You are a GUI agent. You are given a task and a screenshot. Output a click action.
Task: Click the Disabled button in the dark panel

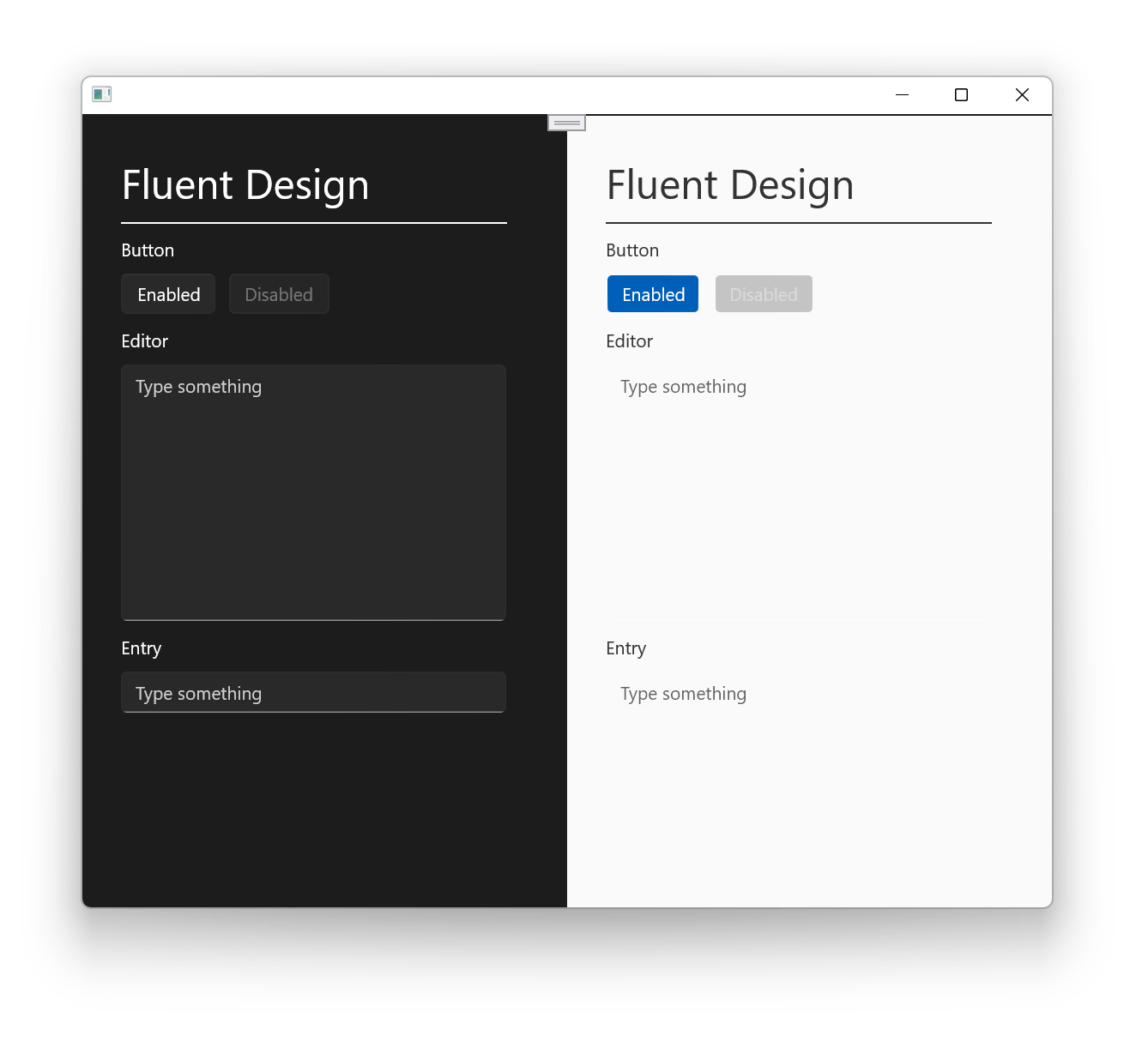click(x=279, y=293)
